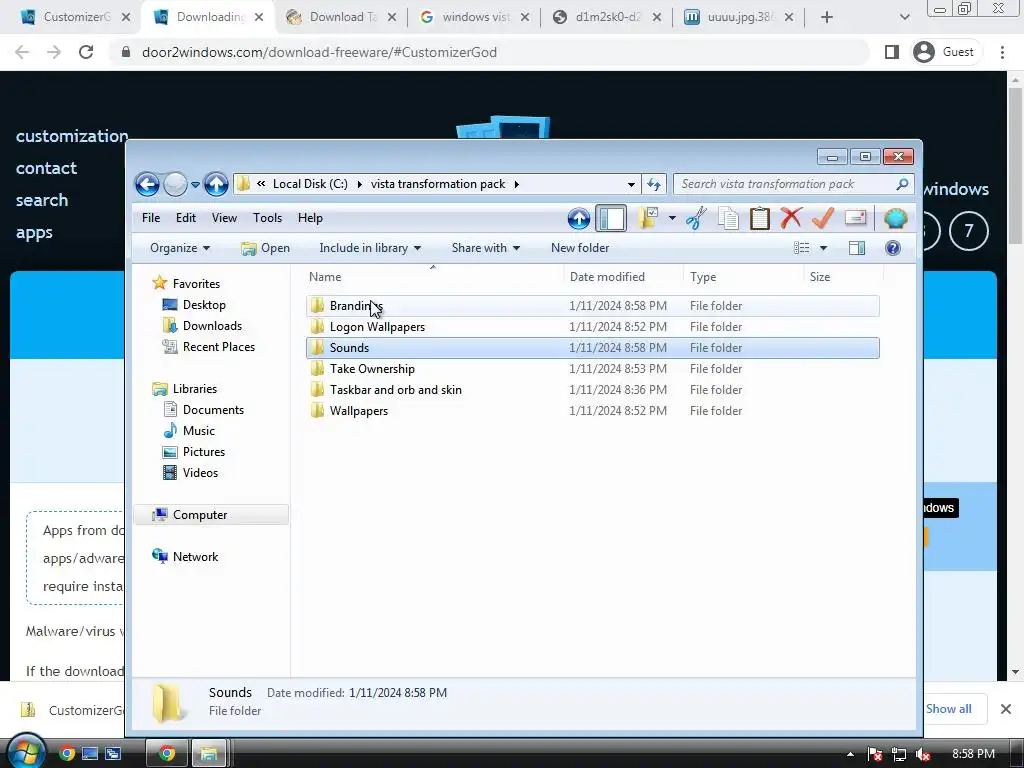The image size is (1024, 768).
Task: Click the red X Delete icon
Action: click(x=791, y=218)
